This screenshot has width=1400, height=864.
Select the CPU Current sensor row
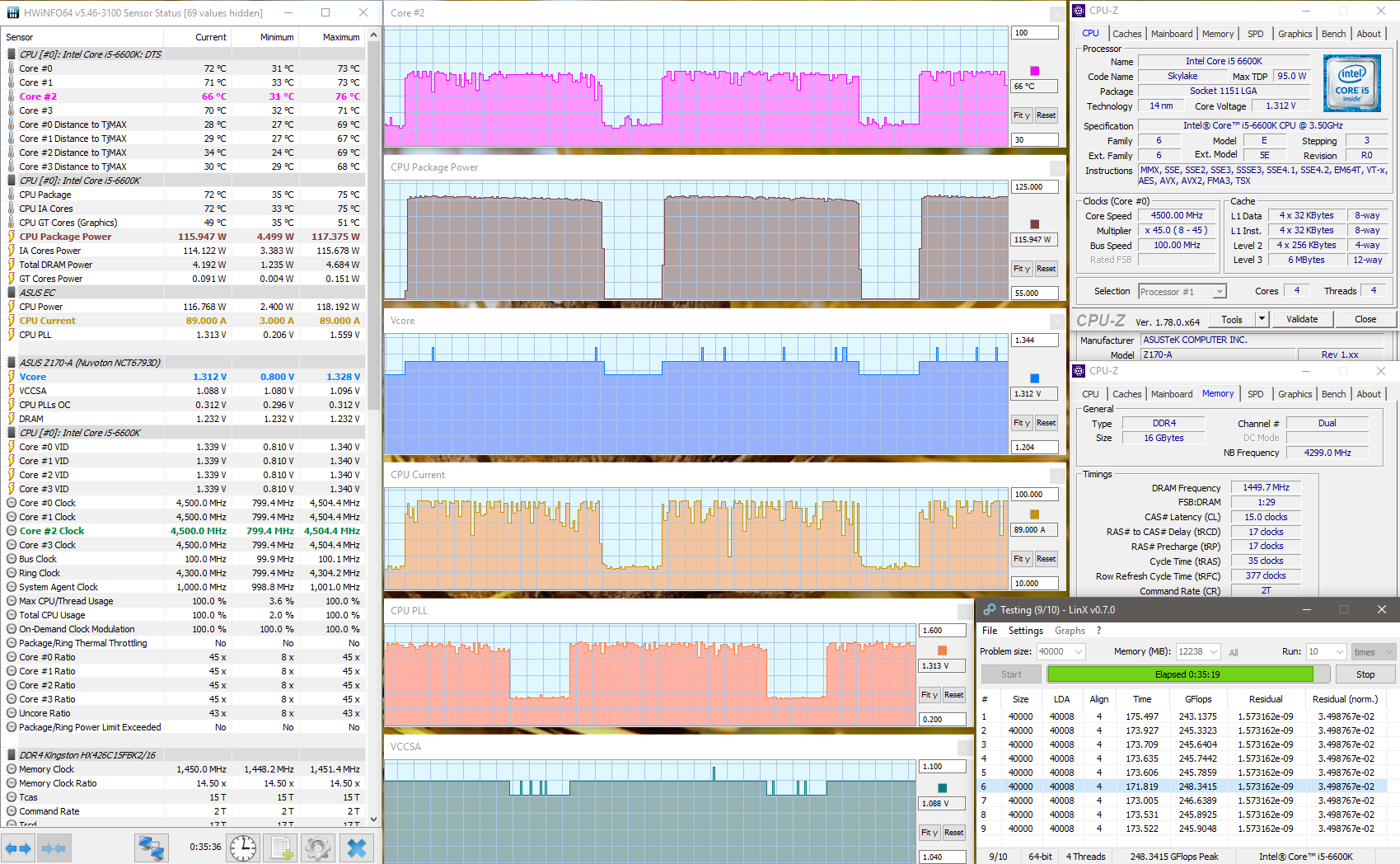[183, 321]
